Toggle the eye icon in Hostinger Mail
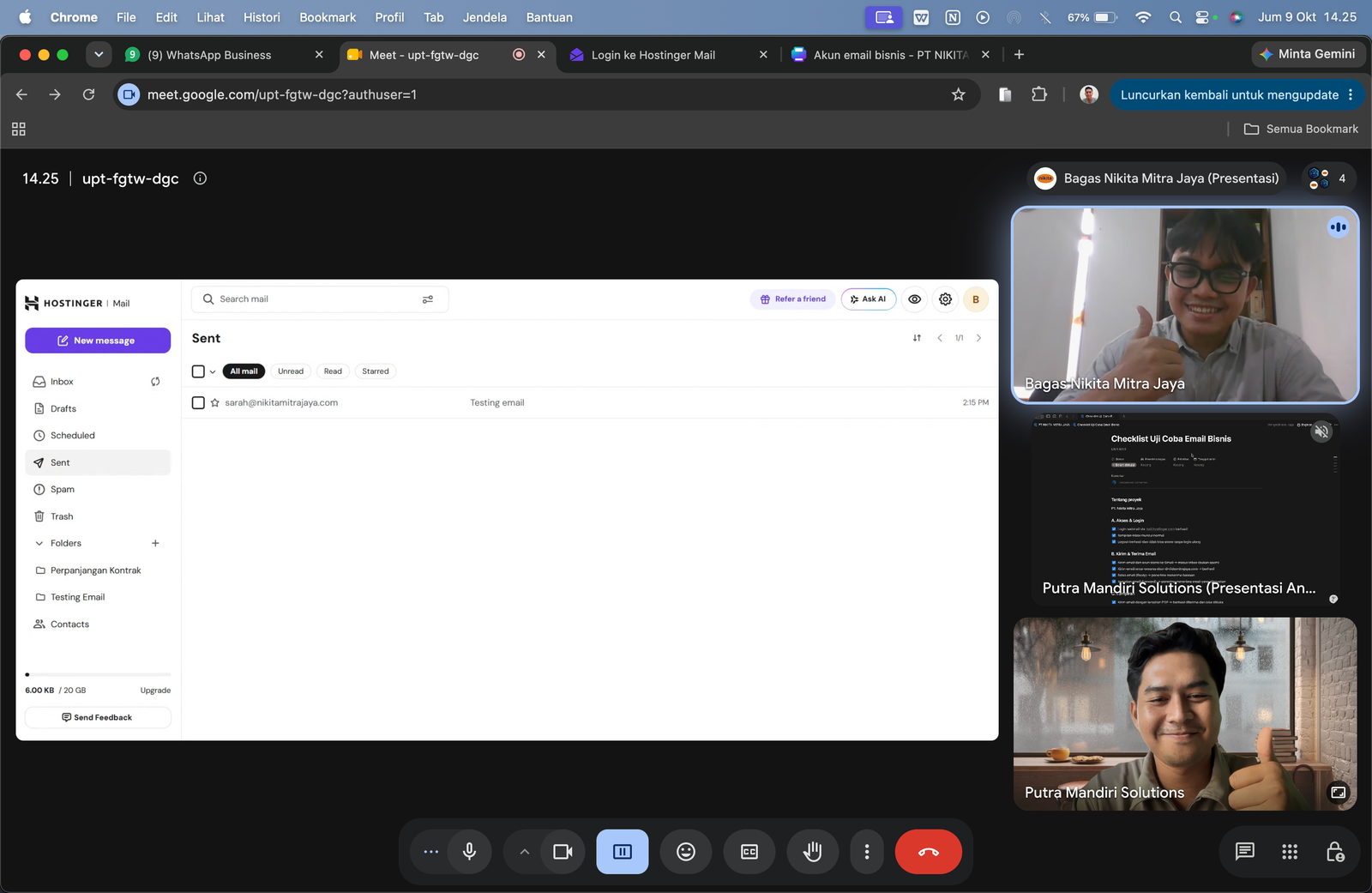 915,299
